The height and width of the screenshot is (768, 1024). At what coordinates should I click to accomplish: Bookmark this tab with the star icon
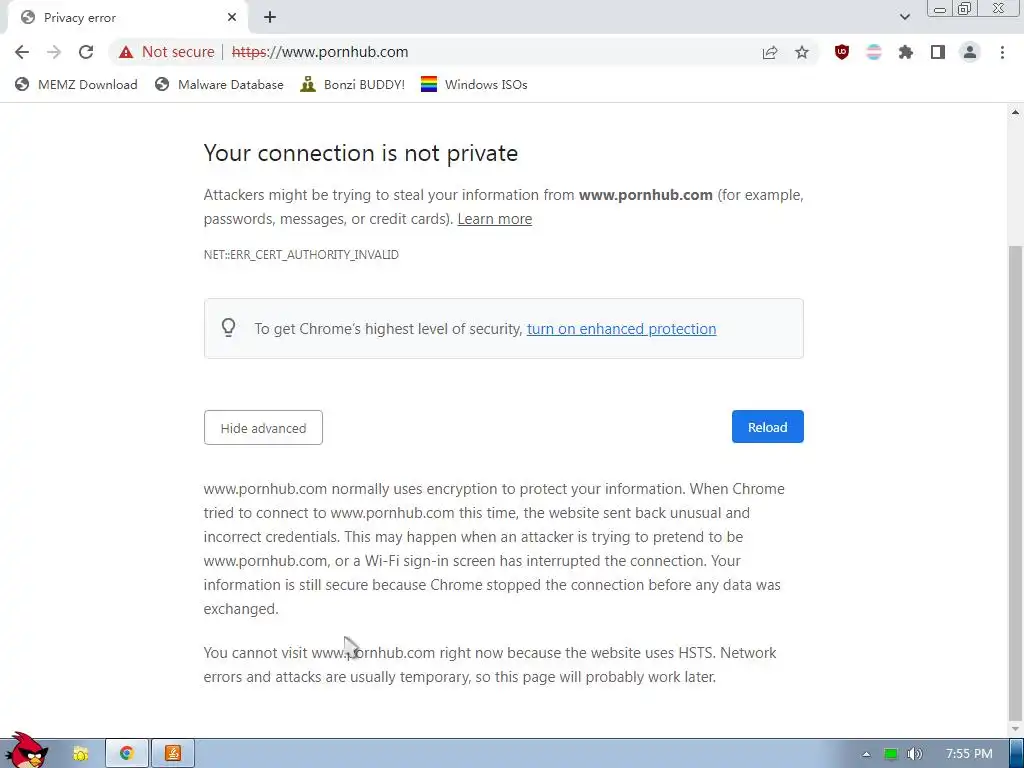802,52
